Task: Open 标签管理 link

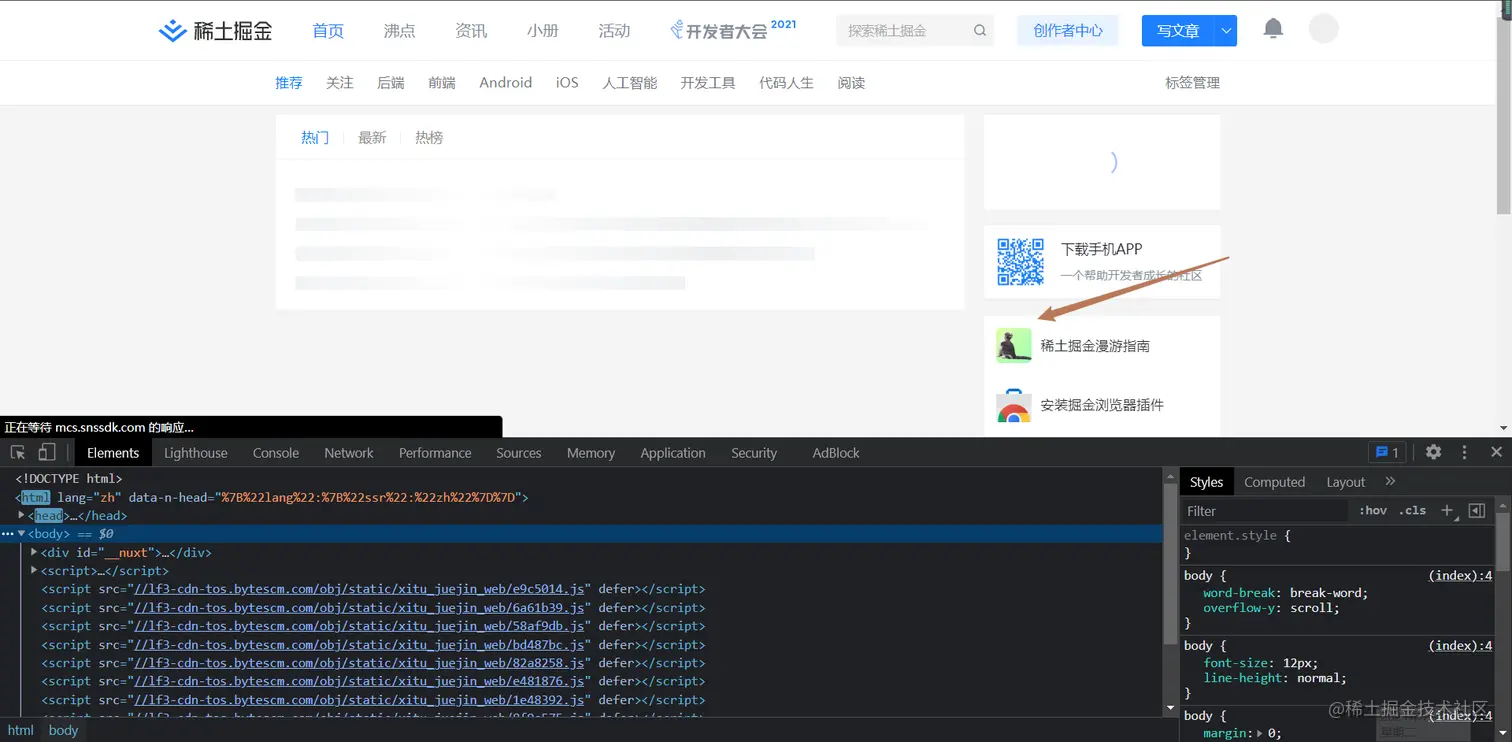Action: (x=1192, y=83)
